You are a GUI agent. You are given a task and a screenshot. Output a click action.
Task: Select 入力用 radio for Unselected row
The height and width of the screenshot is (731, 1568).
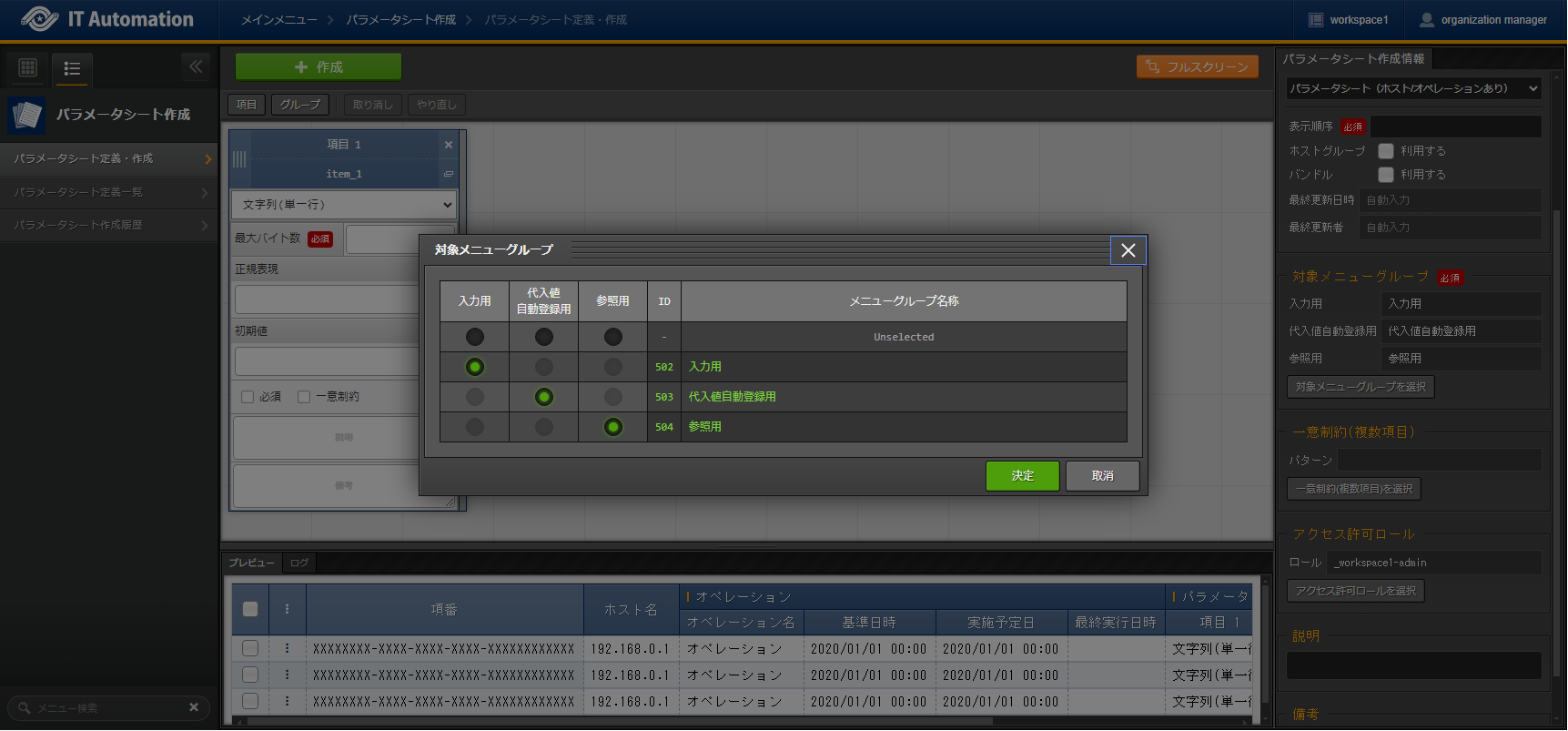[475, 337]
